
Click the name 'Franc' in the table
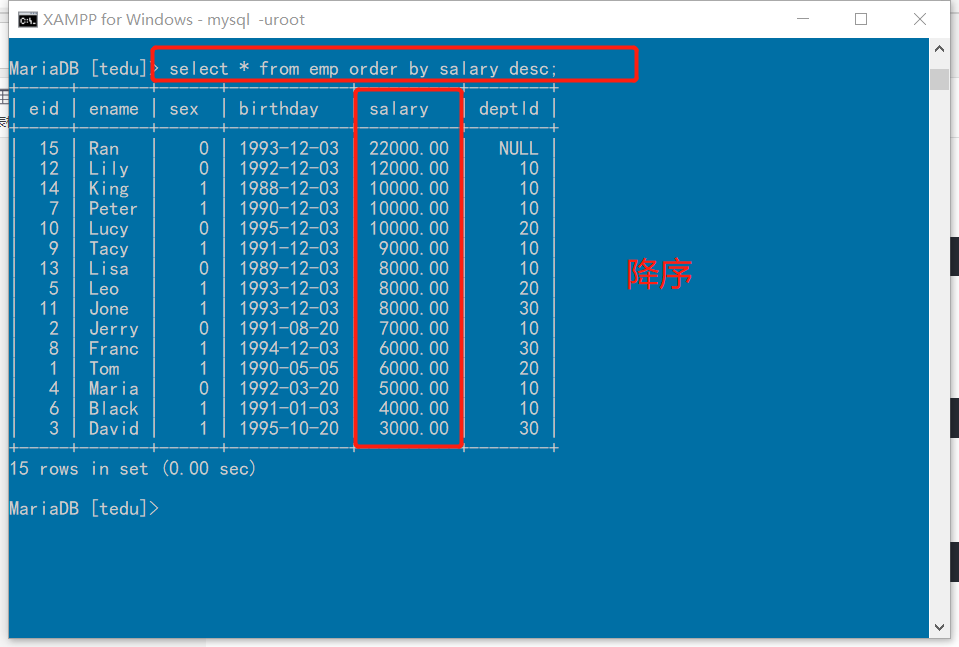pos(114,349)
